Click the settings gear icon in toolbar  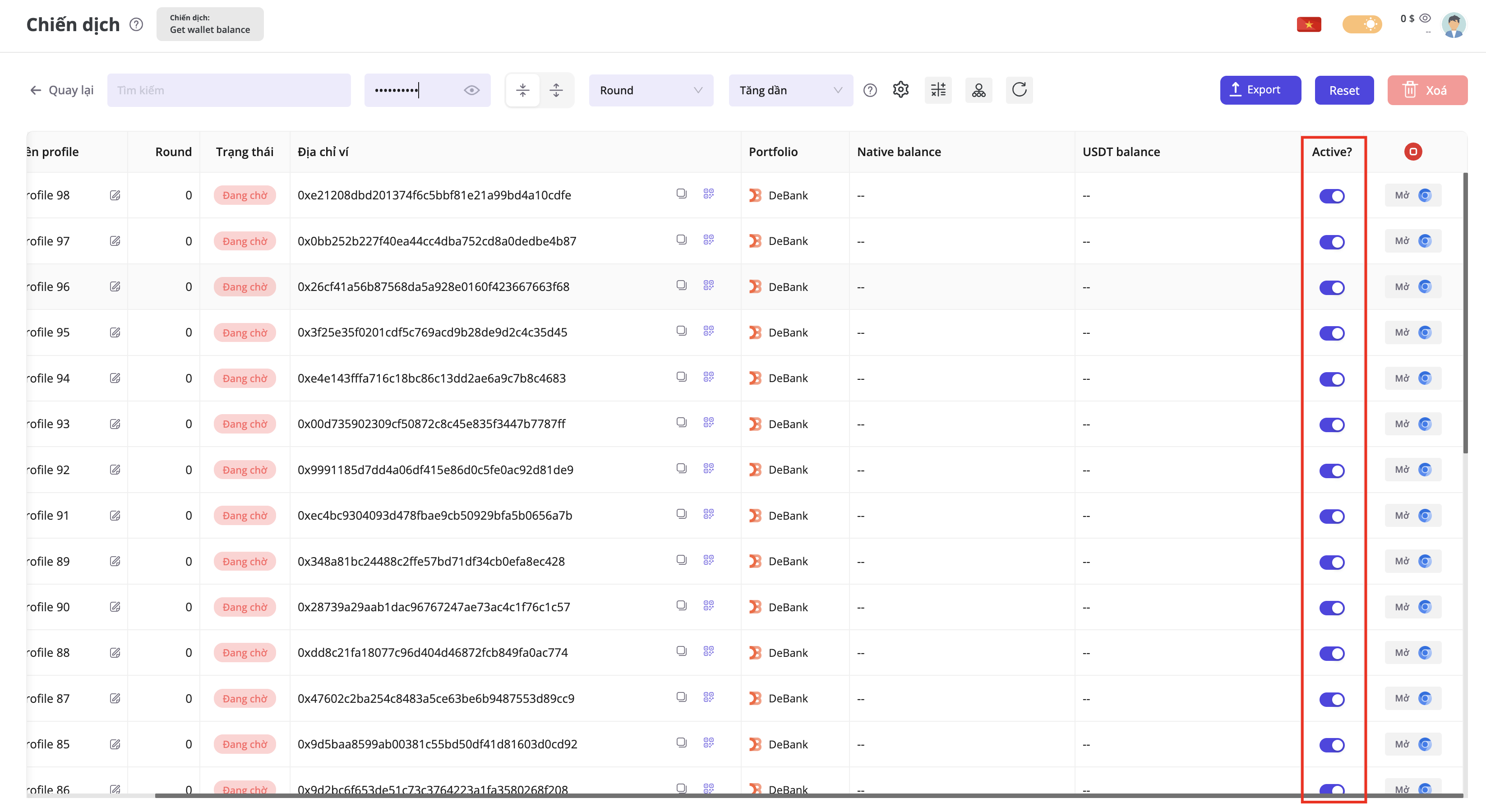[900, 90]
